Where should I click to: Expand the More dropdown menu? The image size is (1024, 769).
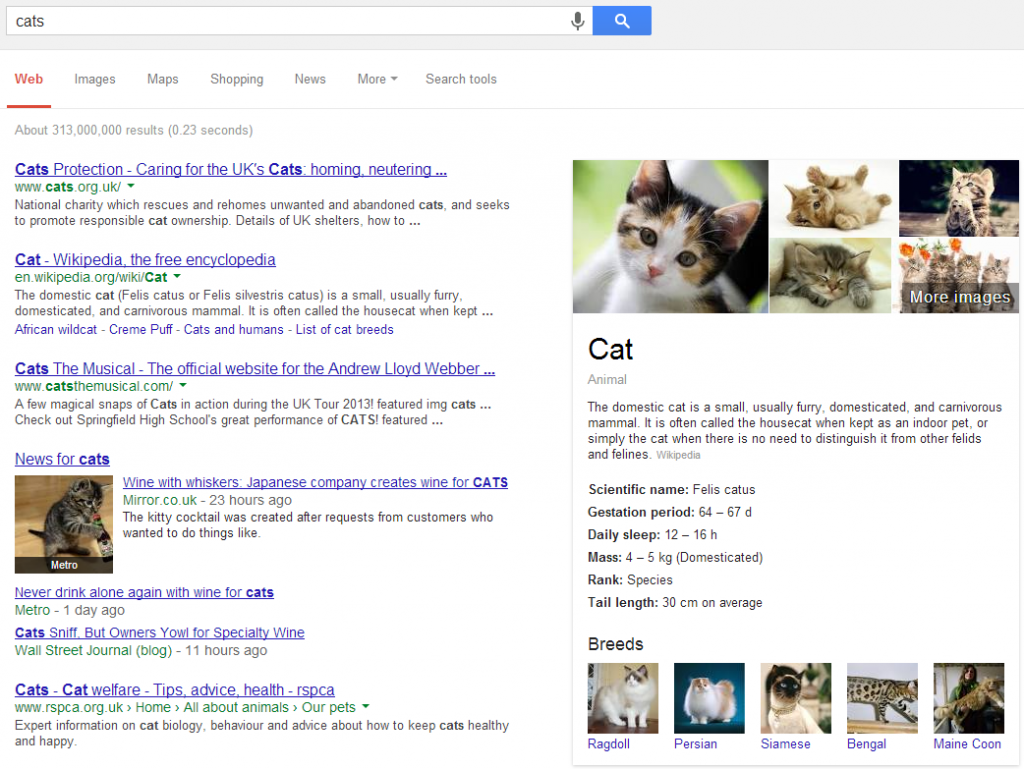tap(377, 79)
